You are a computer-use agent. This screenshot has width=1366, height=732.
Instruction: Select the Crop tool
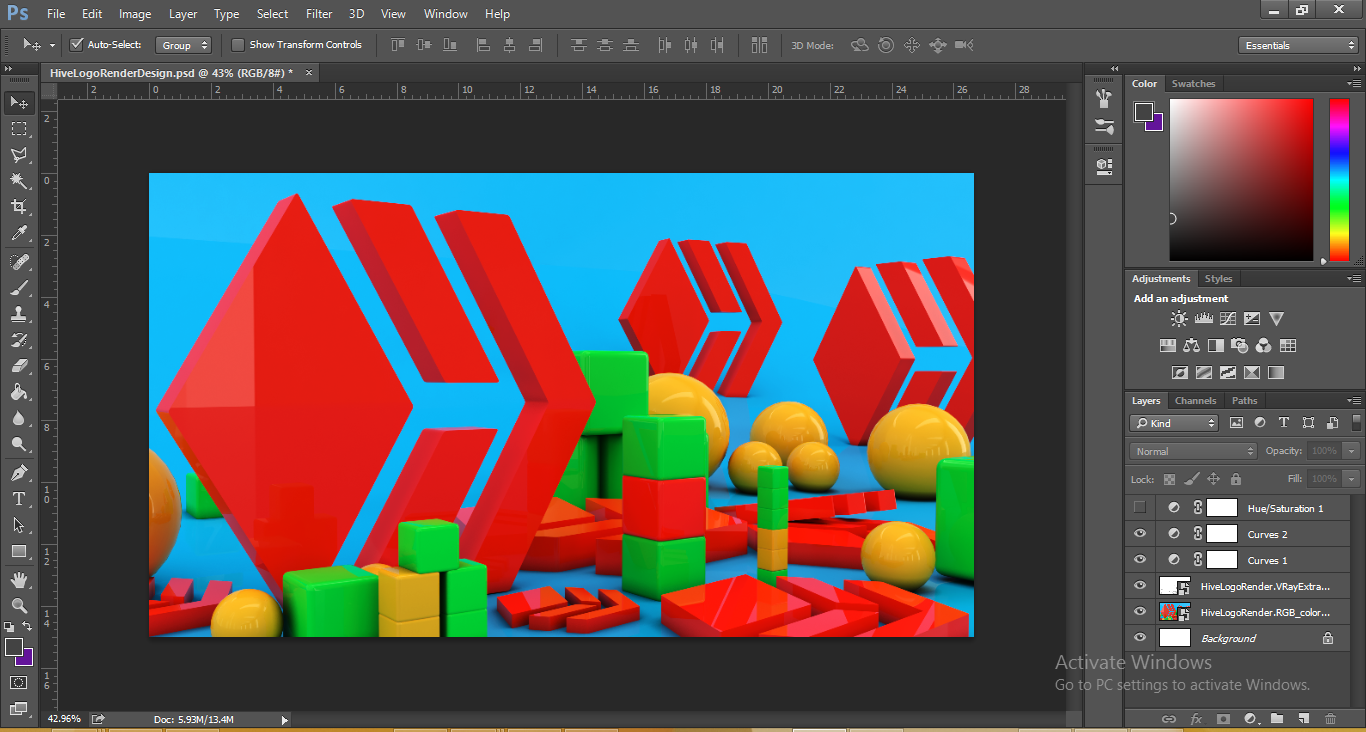tap(19, 206)
